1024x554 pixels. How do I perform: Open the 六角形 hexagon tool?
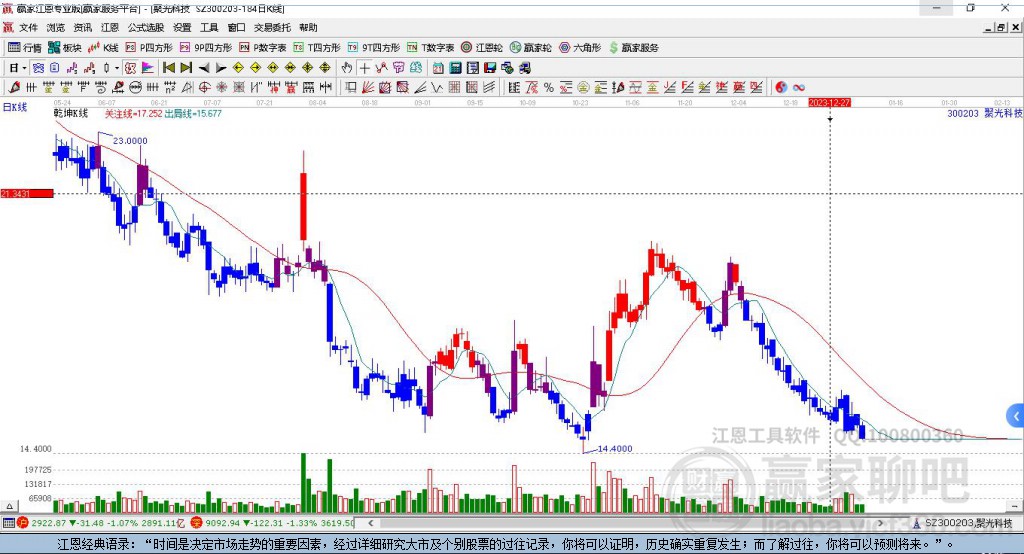point(580,48)
